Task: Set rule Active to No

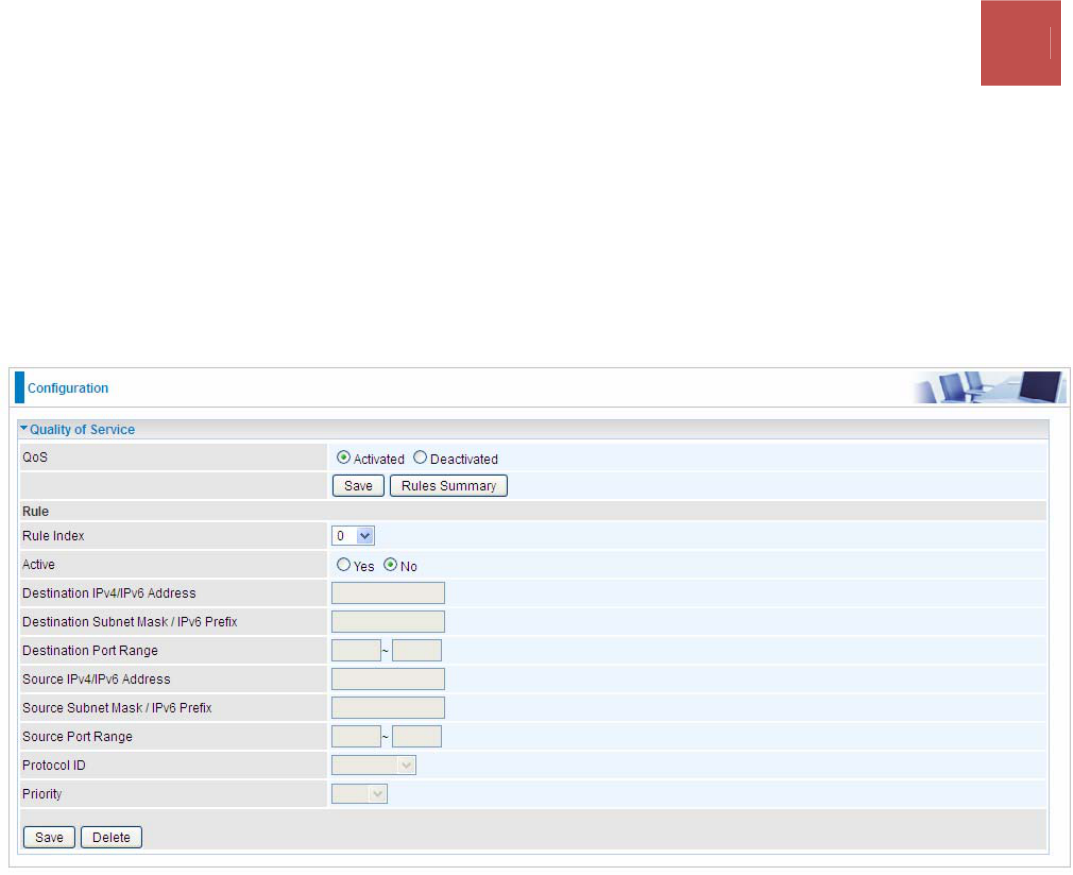Action: (x=390, y=565)
